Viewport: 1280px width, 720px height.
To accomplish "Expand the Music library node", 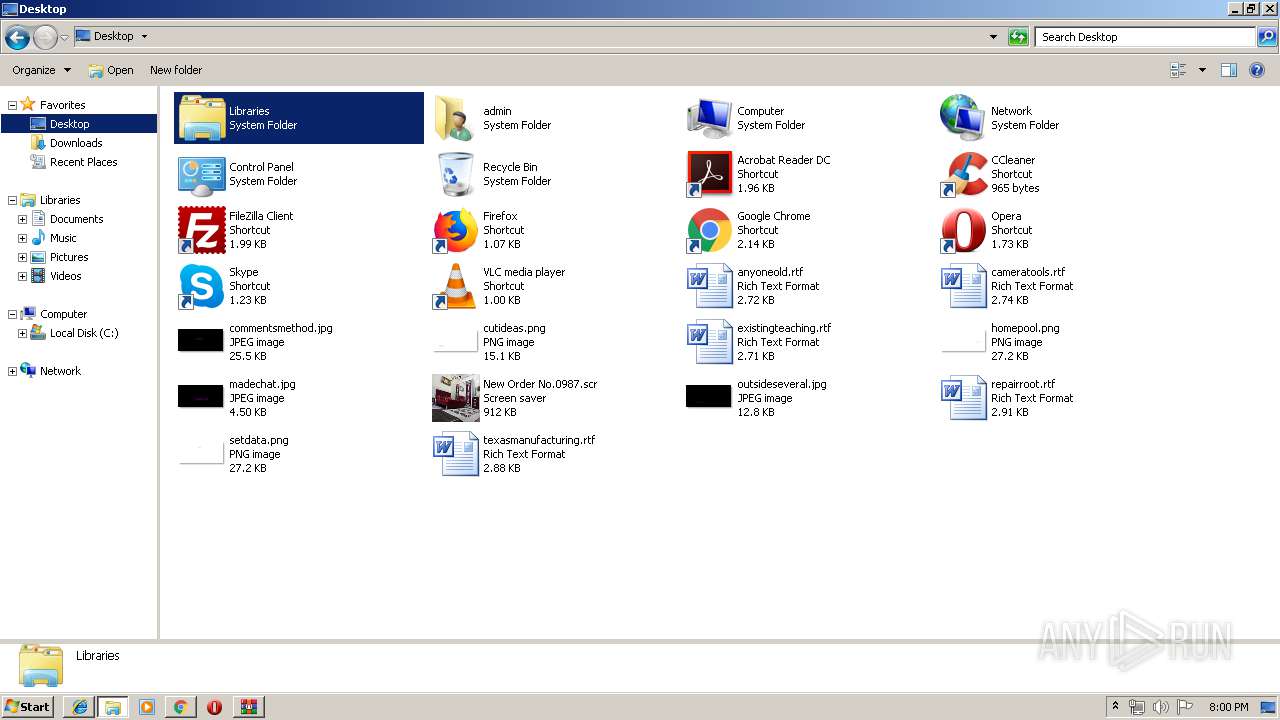I will (x=22, y=238).
